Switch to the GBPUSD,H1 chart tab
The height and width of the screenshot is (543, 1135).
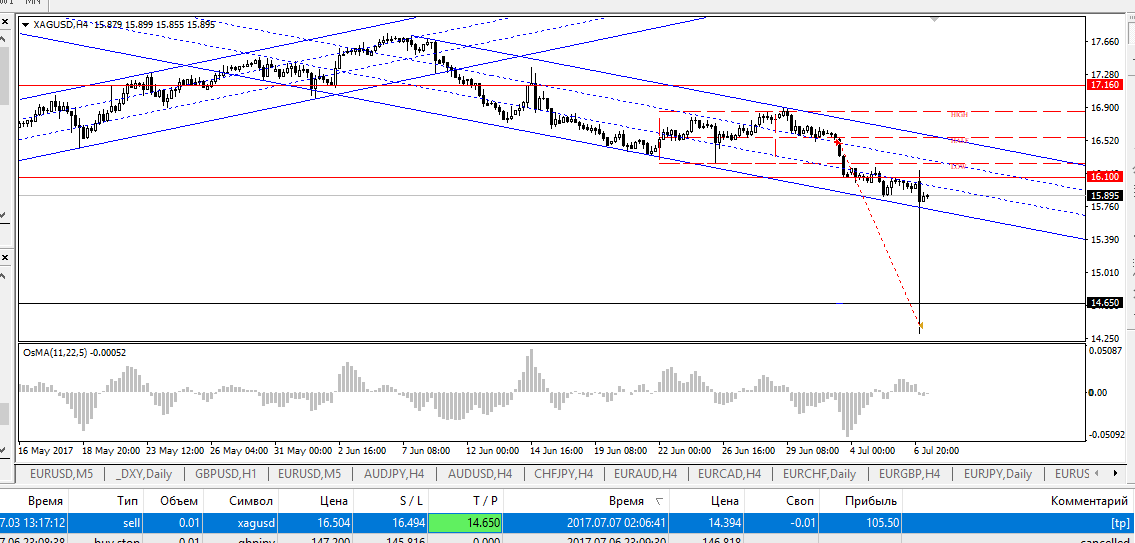tap(226, 473)
